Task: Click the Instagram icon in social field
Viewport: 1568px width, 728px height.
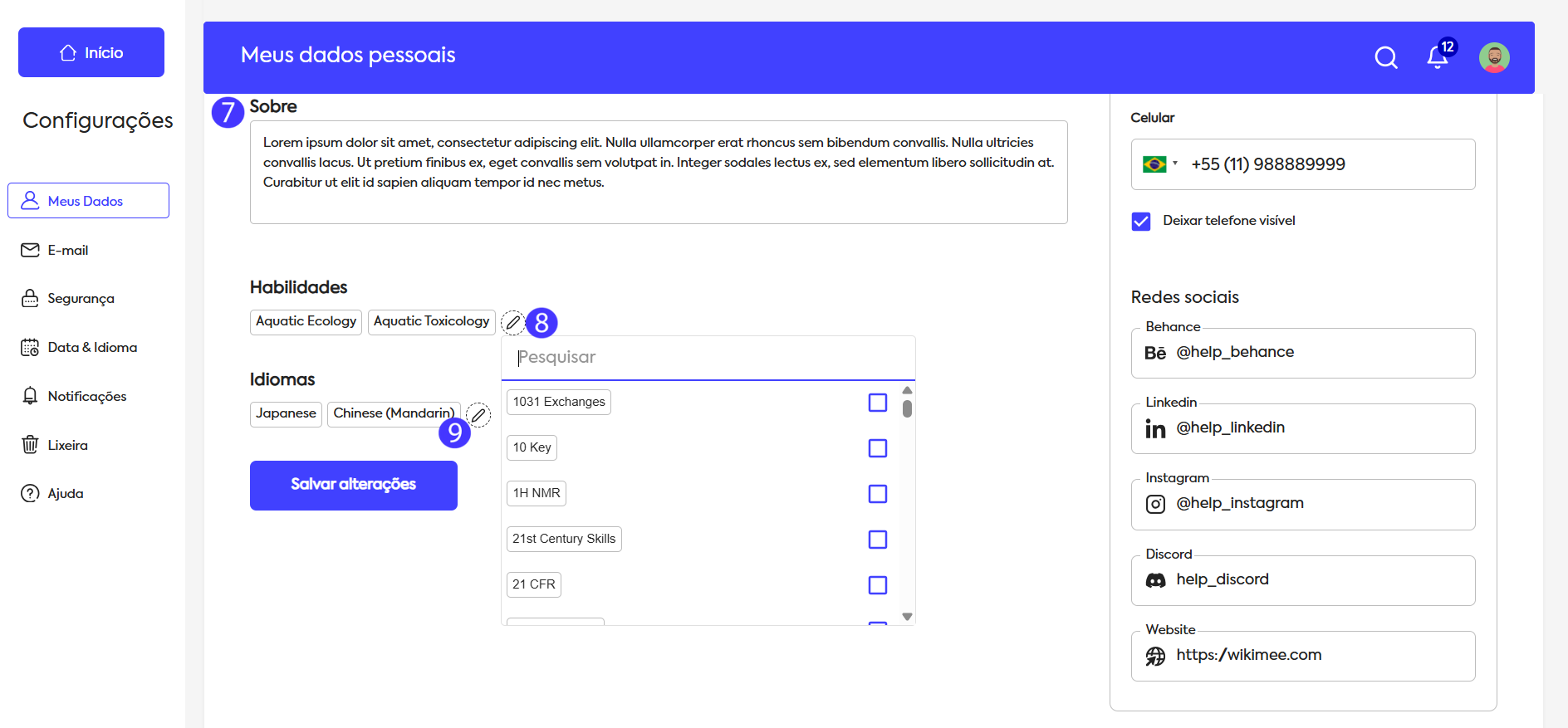Action: 1155,504
